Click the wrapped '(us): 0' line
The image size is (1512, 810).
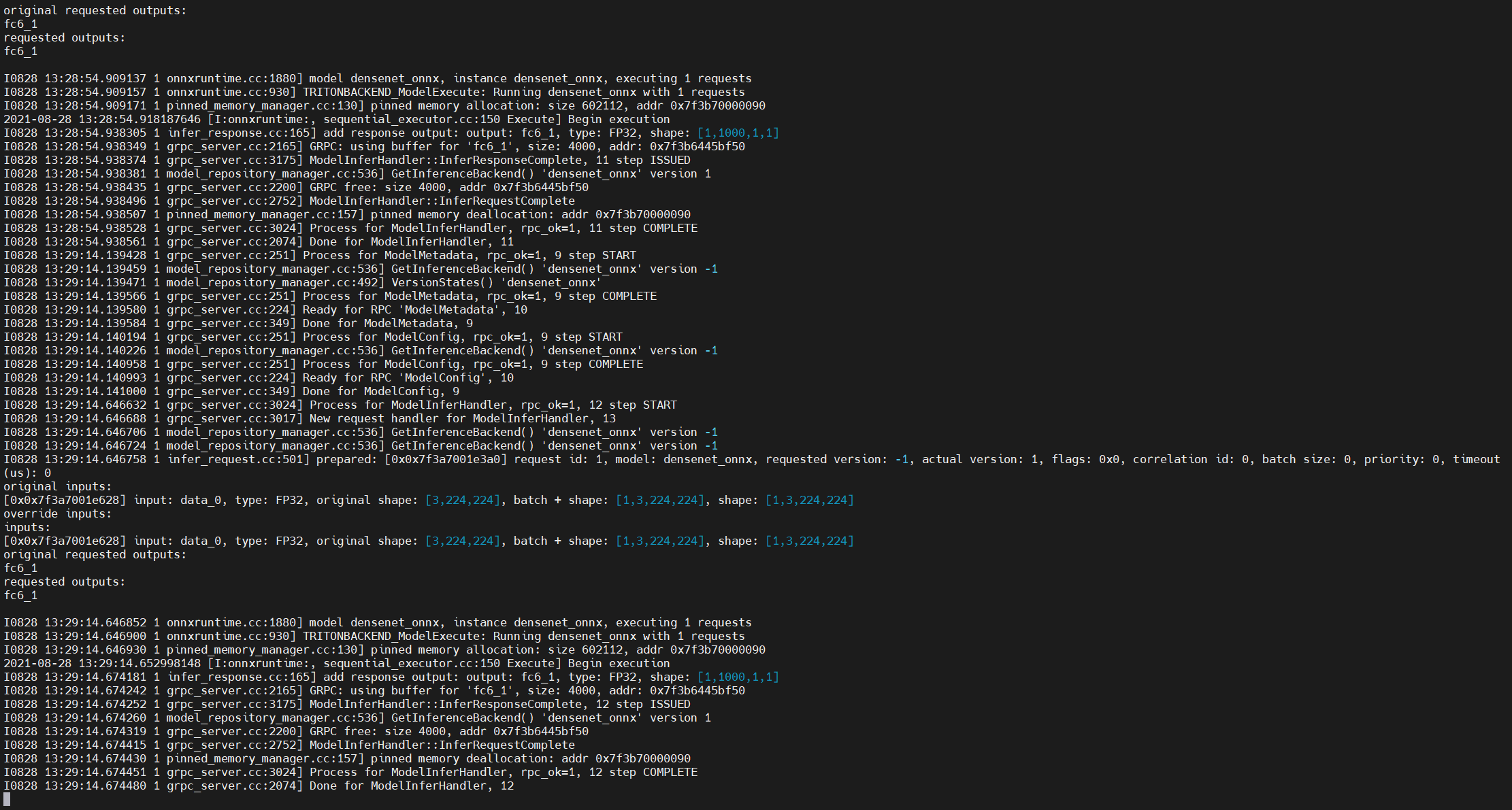[x=27, y=473]
